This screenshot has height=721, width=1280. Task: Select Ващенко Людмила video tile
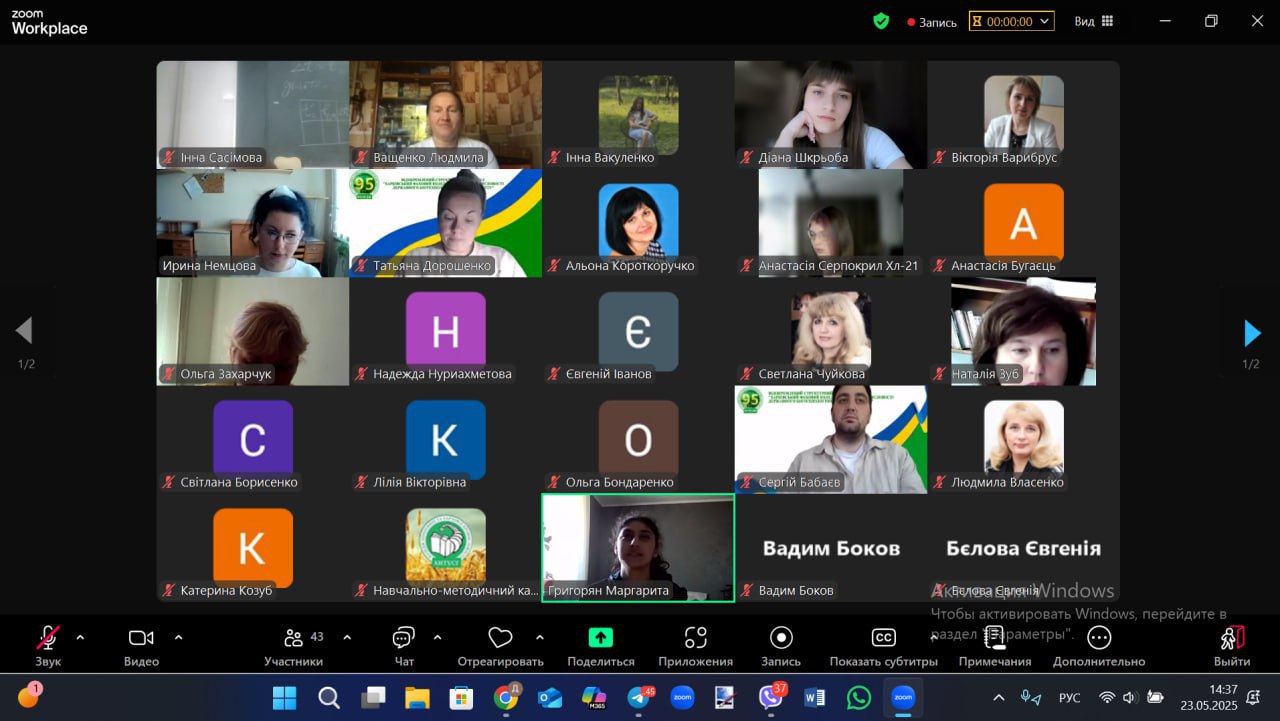pyautogui.click(x=445, y=114)
